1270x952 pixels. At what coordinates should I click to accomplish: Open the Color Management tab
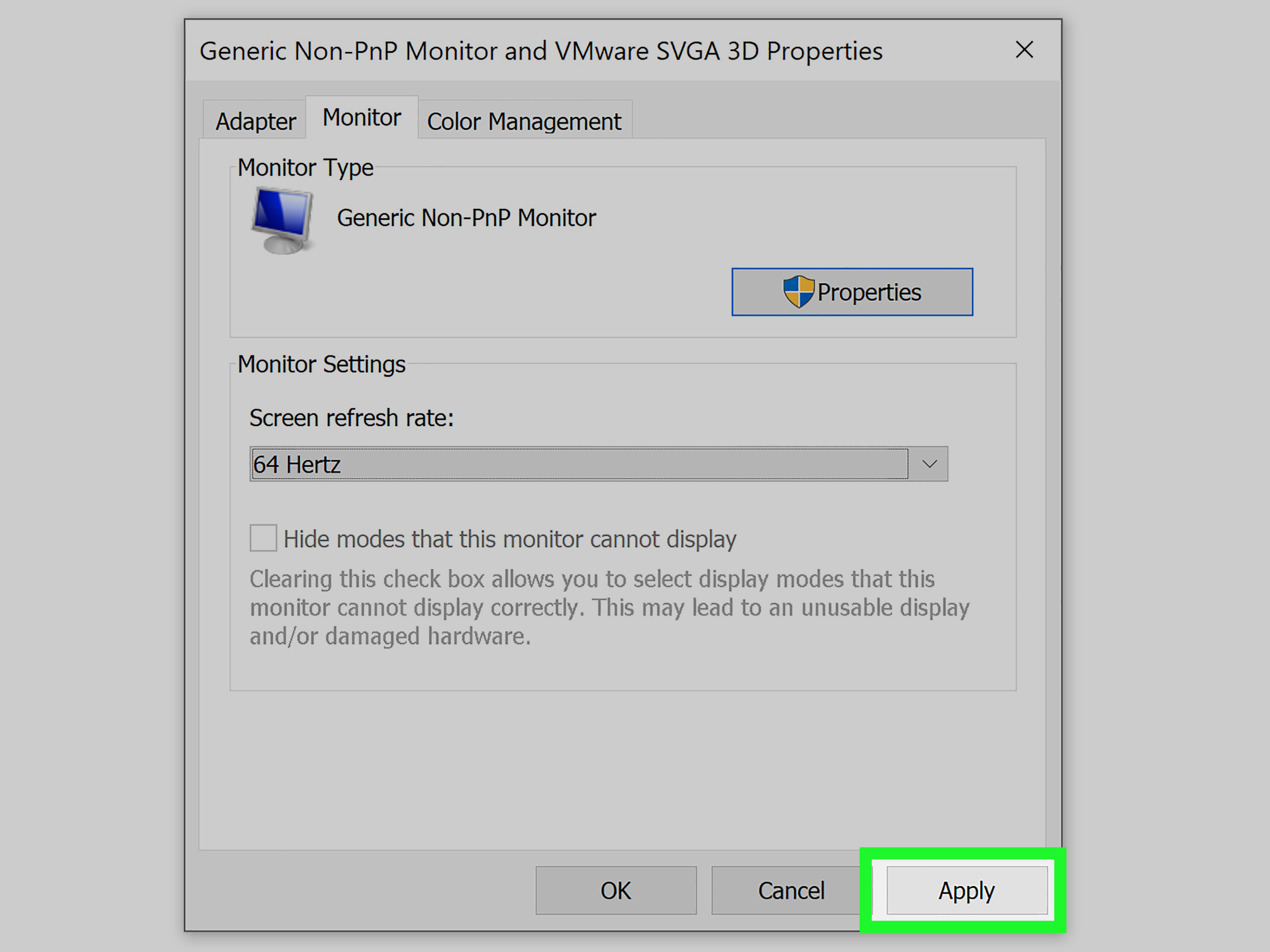tap(523, 121)
